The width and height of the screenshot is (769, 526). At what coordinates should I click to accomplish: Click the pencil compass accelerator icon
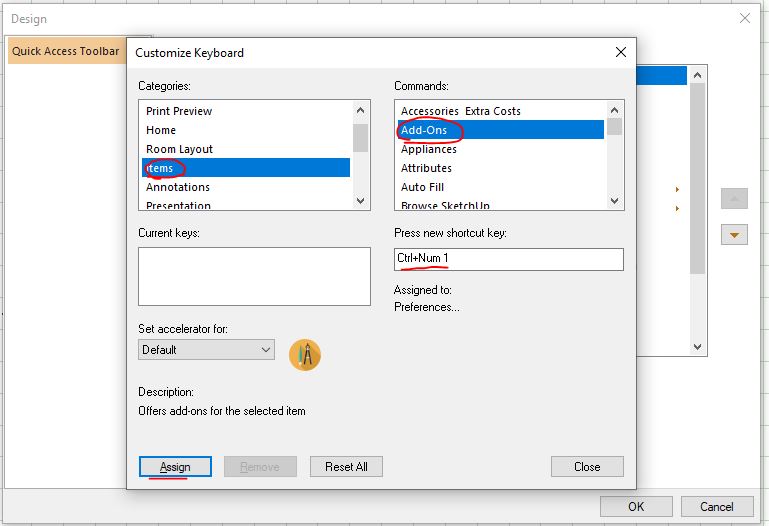coord(305,354)
